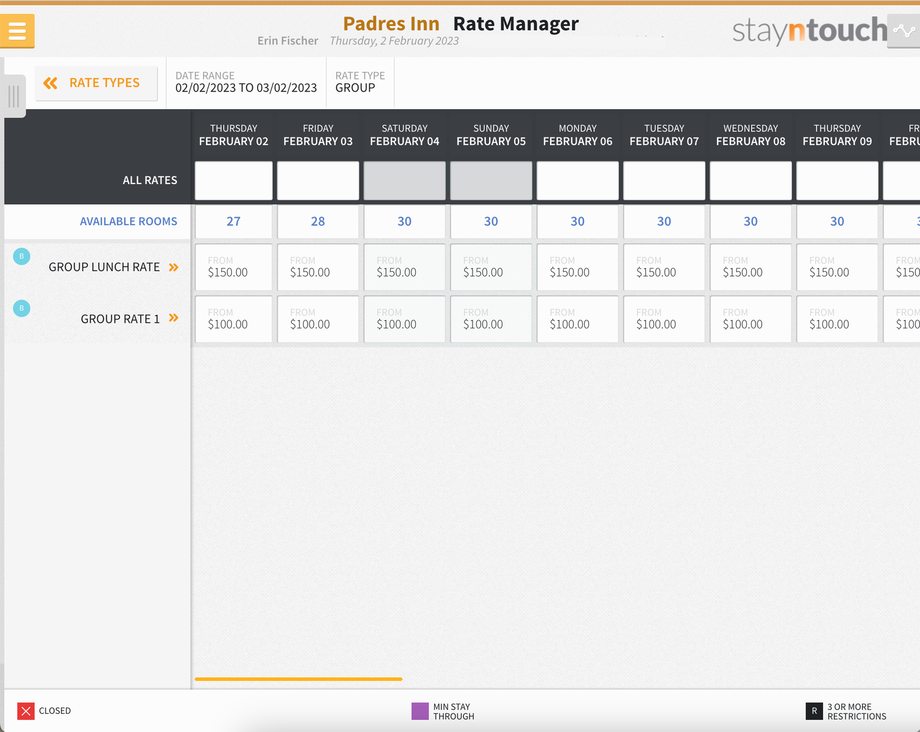Viewport: 920px width, 732px height.
Task: Select All Rates cell for February 06
Action: 577,181
